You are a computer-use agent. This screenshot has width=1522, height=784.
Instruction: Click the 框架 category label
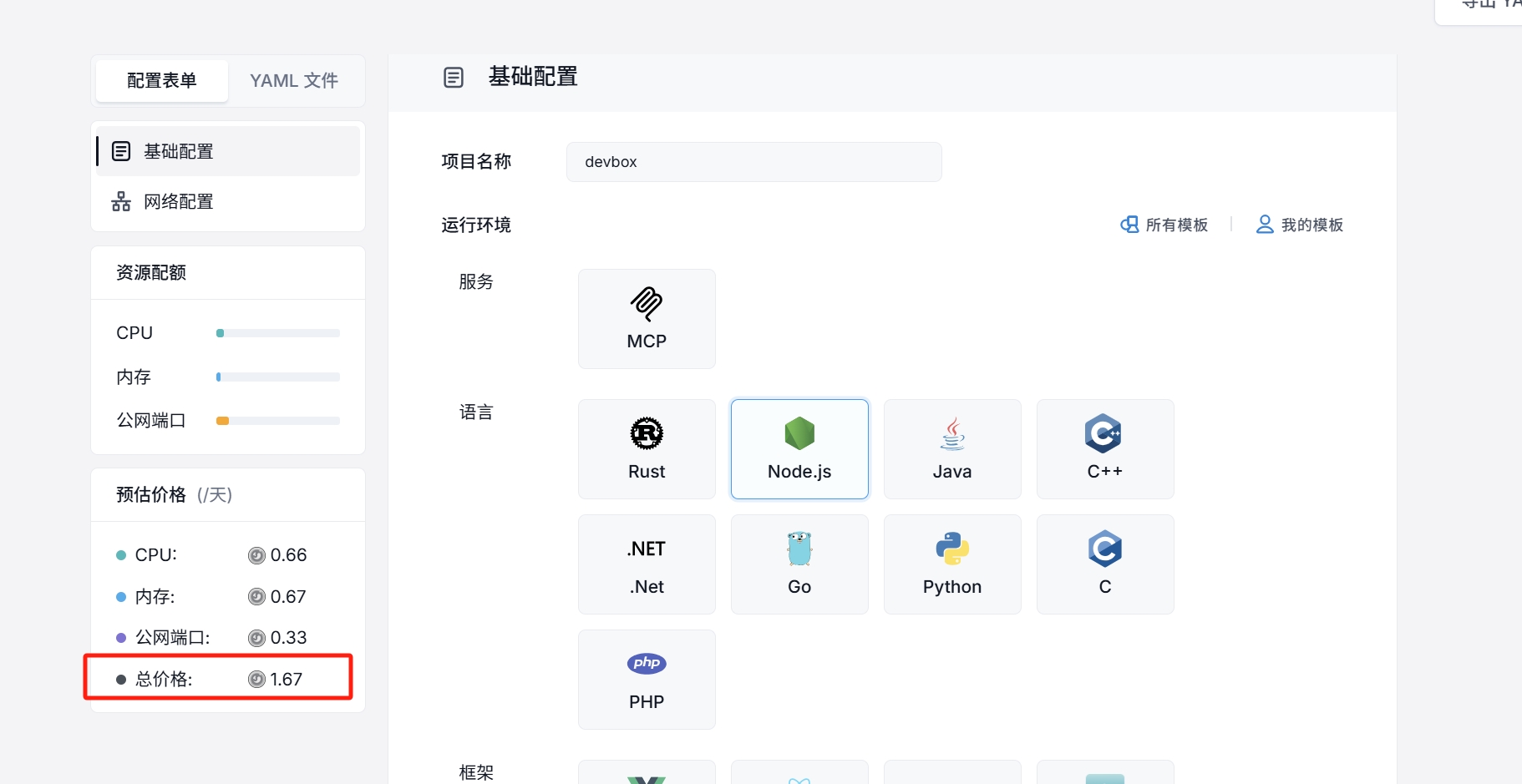coord(476,773)
